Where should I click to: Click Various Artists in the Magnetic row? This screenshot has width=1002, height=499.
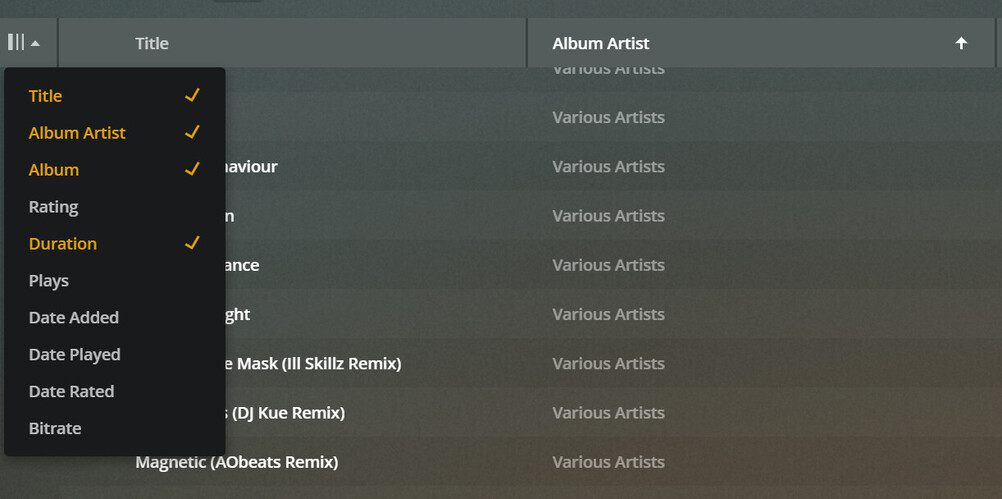tap(608, 462)
